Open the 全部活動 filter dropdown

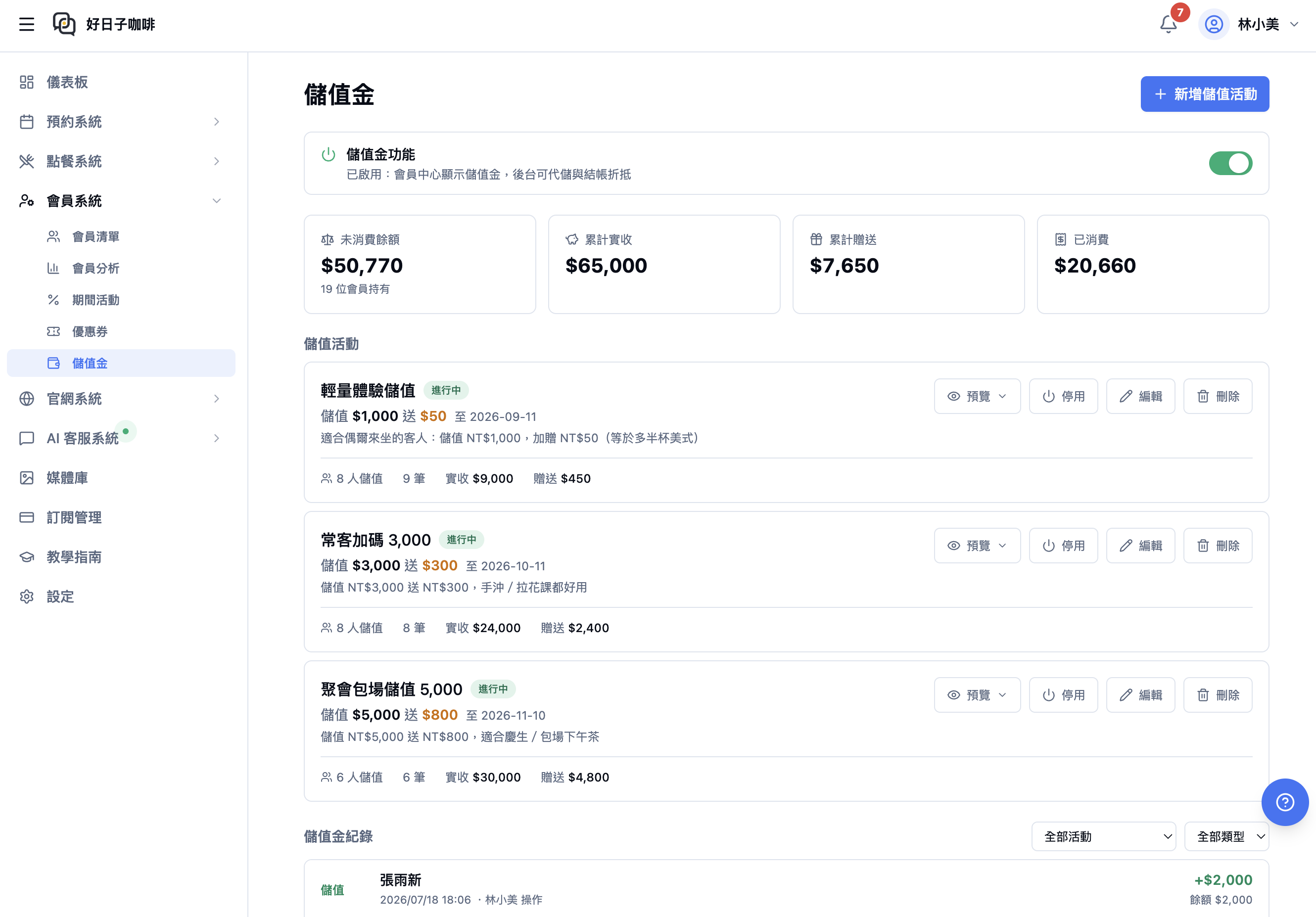1104,836
